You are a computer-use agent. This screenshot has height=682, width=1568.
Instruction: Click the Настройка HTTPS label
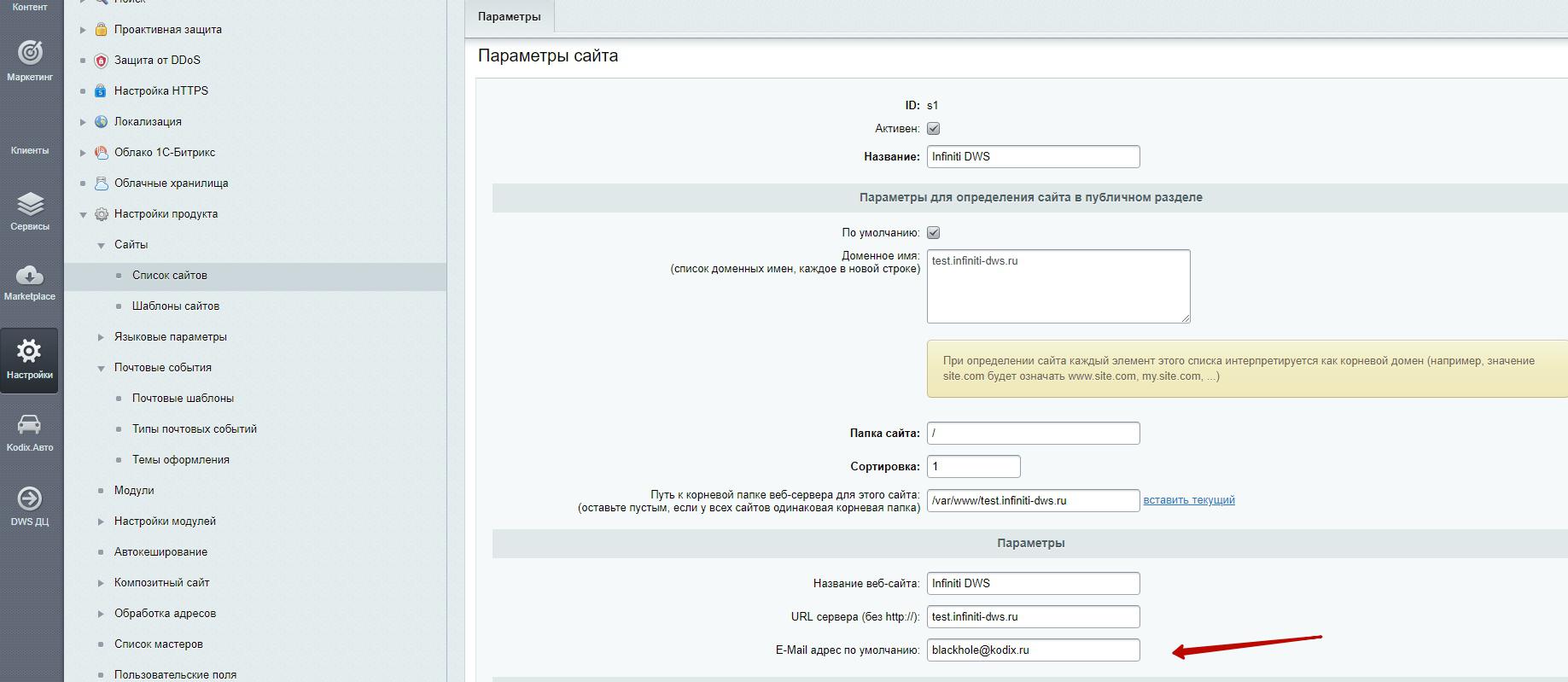(x=161, y=90)
